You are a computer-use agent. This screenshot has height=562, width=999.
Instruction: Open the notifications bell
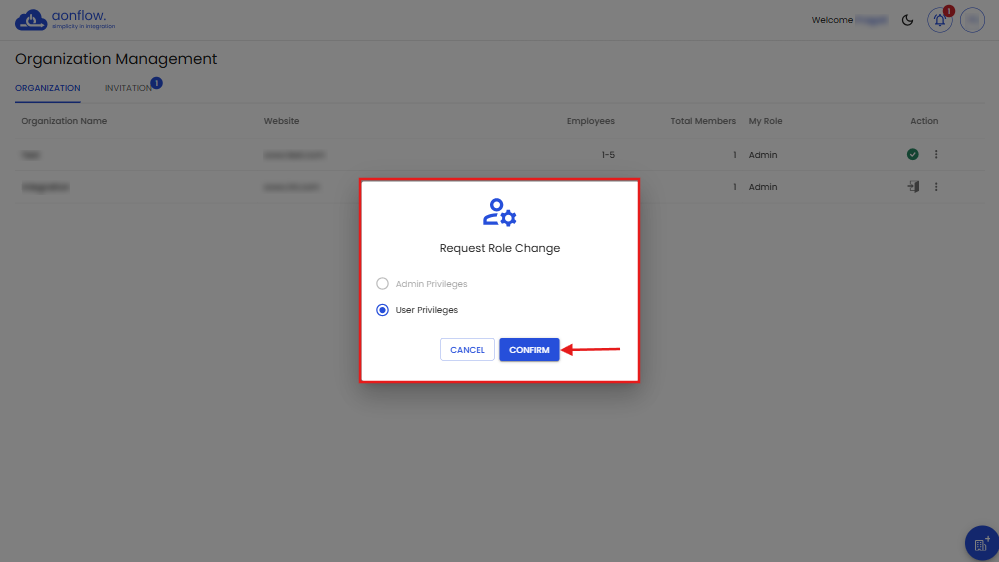tap(939, 20)
